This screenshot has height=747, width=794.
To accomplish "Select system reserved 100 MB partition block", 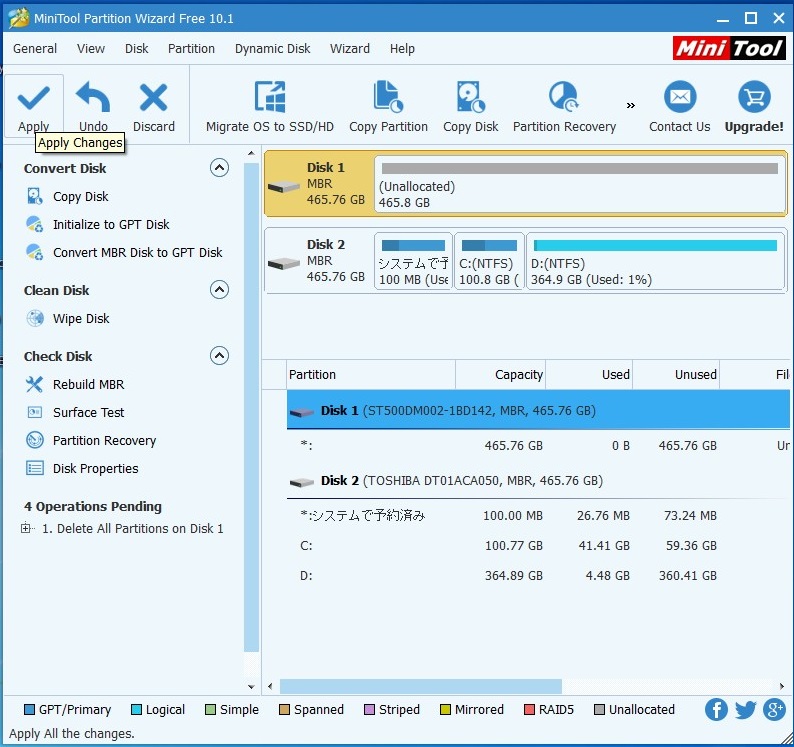I will (413, 261).
